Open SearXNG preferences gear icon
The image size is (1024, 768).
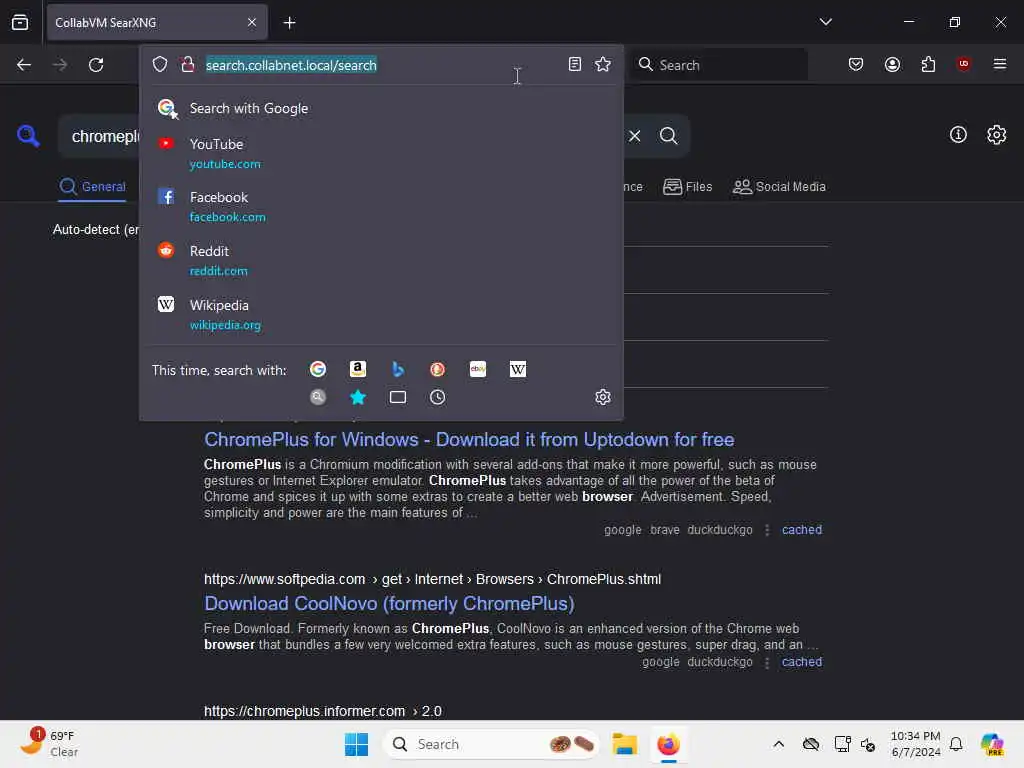997,135
